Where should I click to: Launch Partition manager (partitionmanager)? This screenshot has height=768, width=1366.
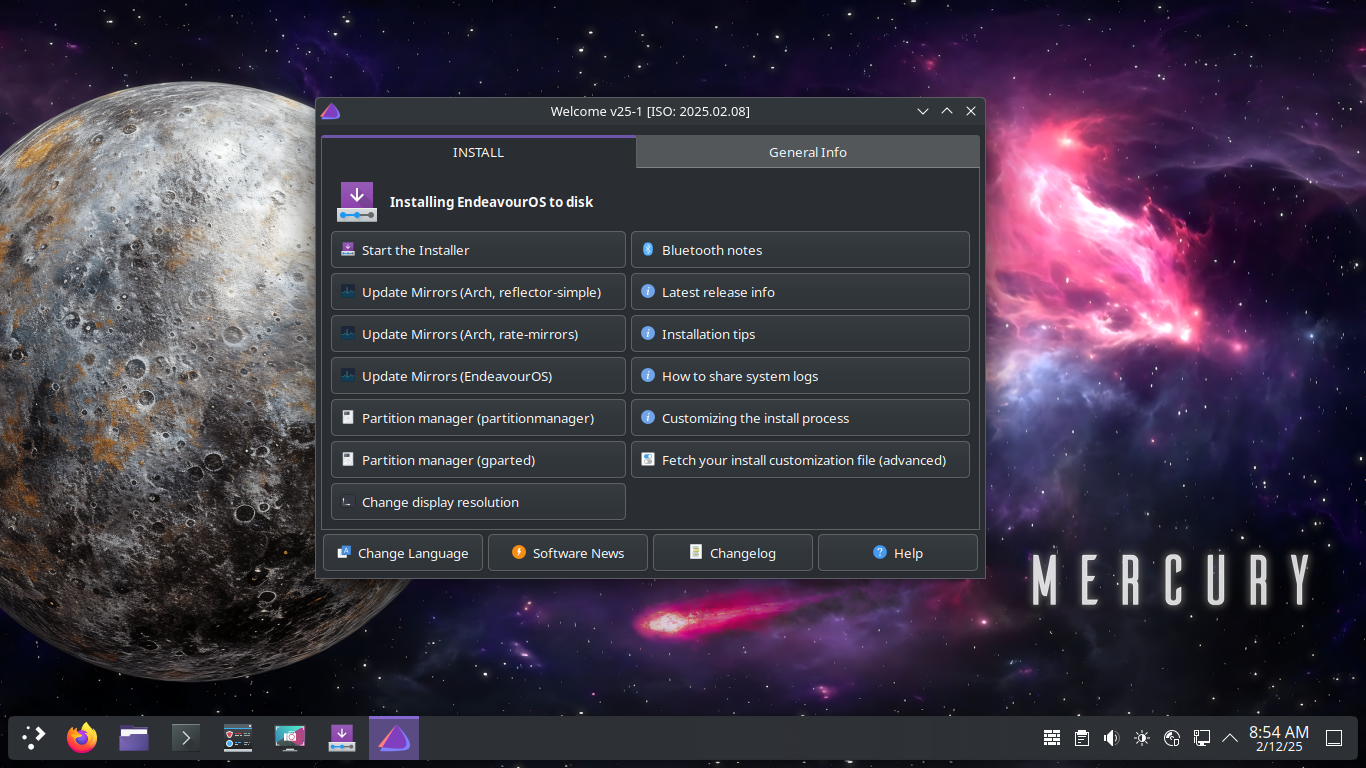(x=478, y=418)
